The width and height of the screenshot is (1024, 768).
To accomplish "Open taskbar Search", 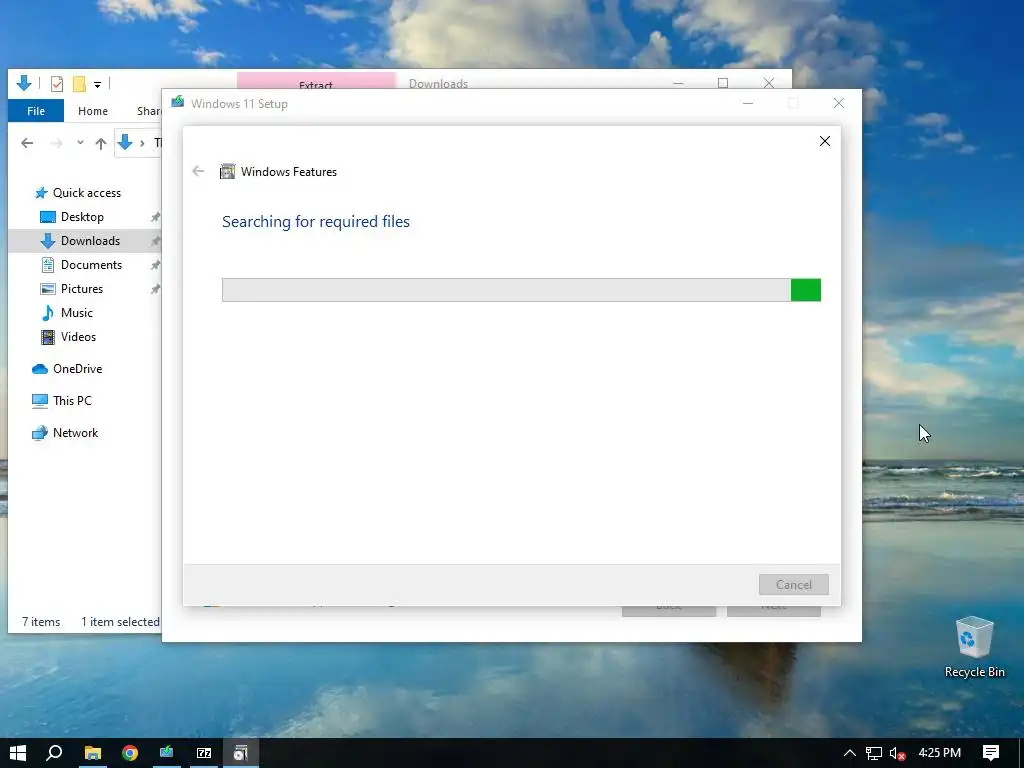I will [54, 753].
